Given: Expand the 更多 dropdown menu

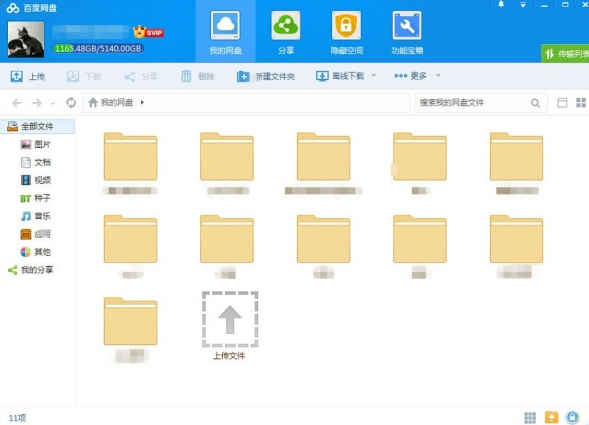Looking at the screenshot, I should point(438,76).
